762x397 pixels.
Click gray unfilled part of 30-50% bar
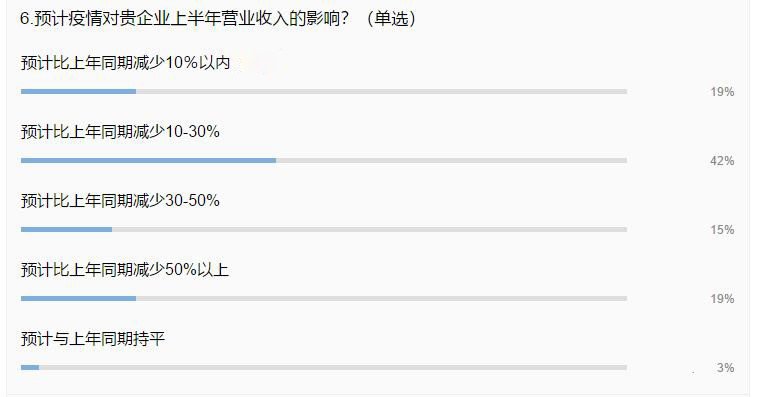click(370, 229)
